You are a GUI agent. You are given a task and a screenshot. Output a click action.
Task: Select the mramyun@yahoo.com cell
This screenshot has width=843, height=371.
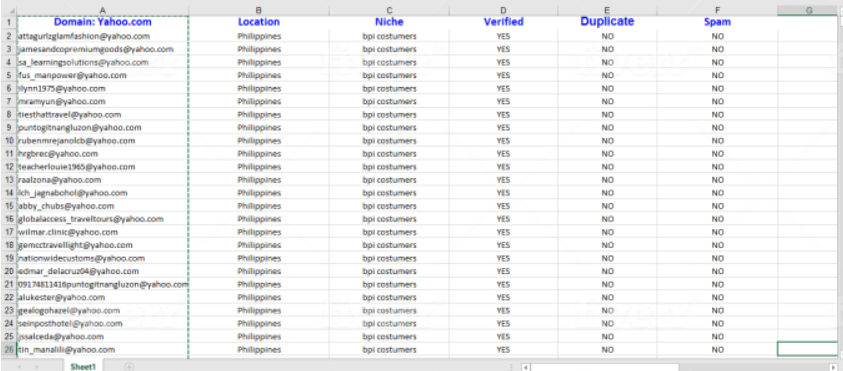pyautogui.click(x=103, y=102)
